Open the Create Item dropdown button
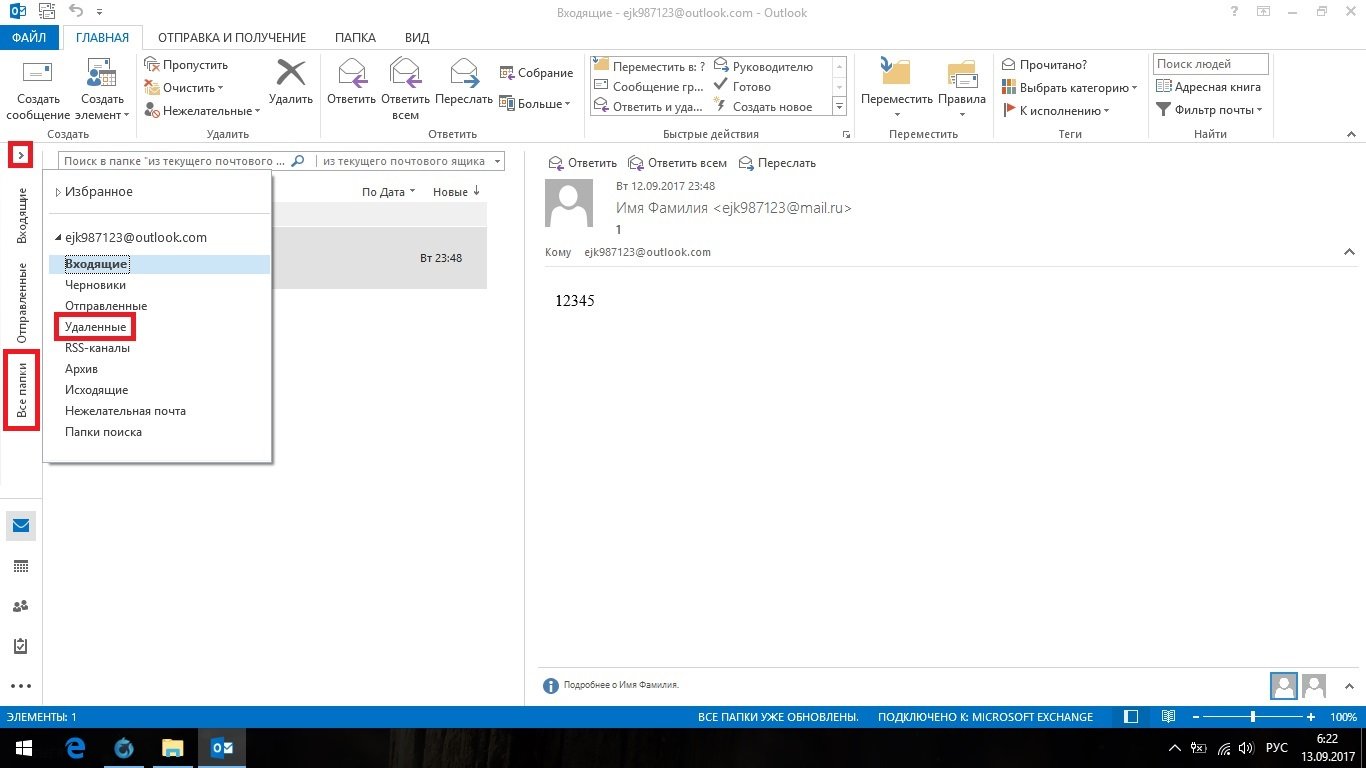1366x768 pixels. point(102,88)
